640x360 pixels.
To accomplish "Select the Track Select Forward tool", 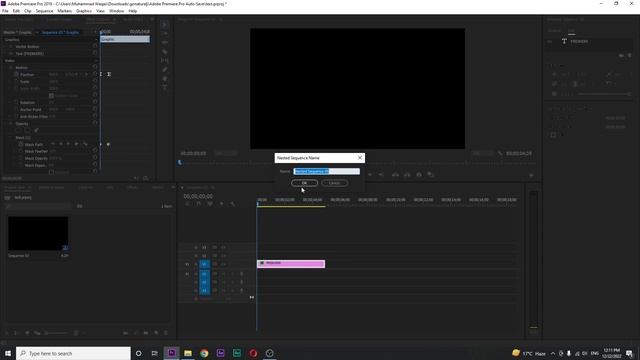I will pos(165,33).
